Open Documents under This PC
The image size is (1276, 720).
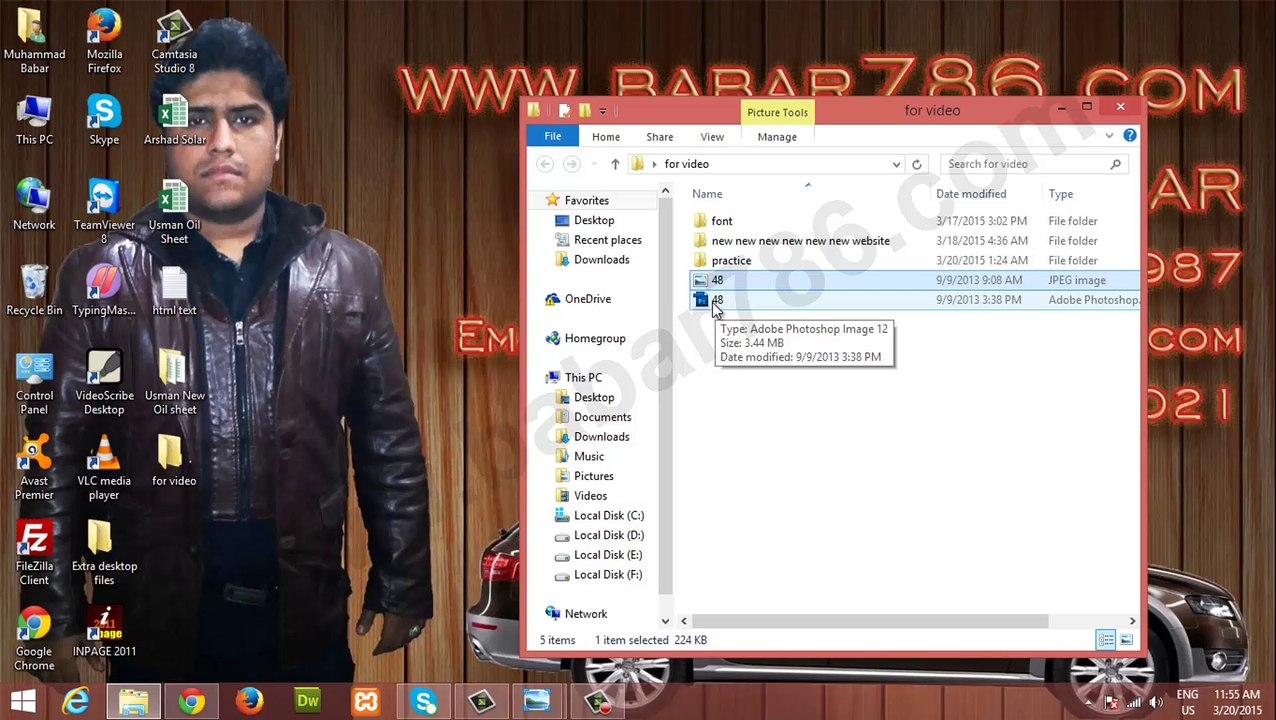pos(602,417)
